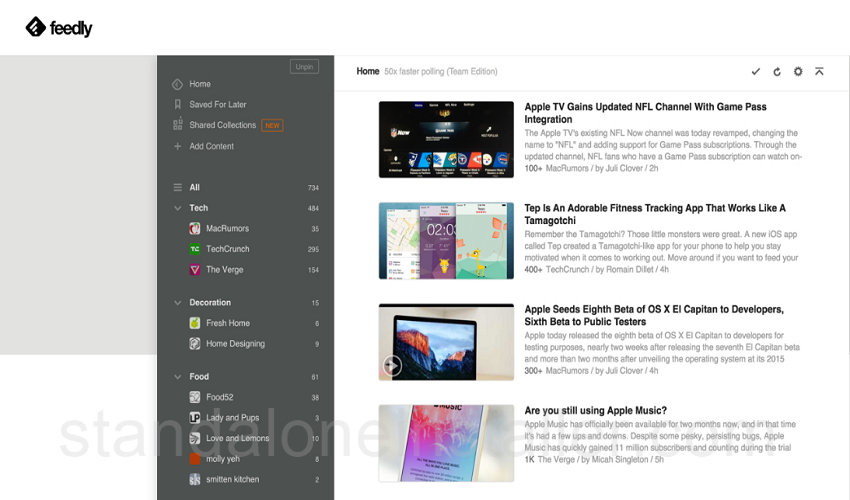Click the Lady and Pups feed icon

click(195, 418)
